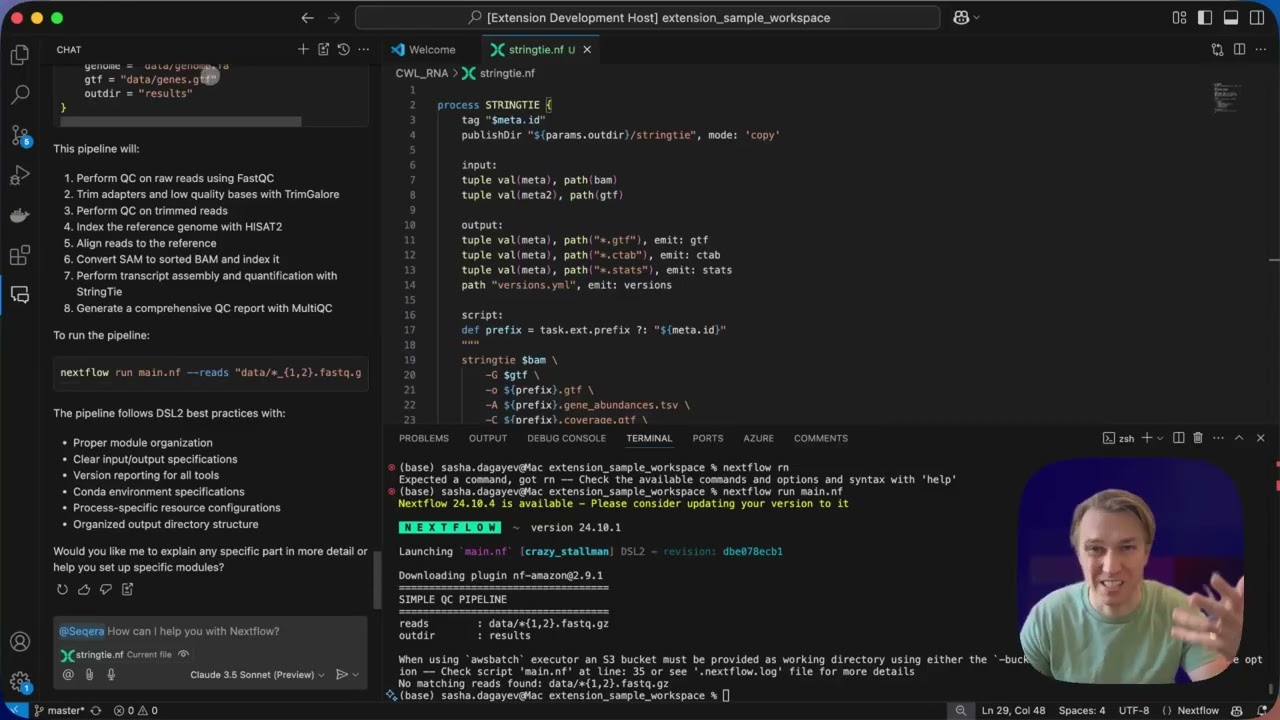
Task: Expand send options chevron
Action: [x=355, y=675]
